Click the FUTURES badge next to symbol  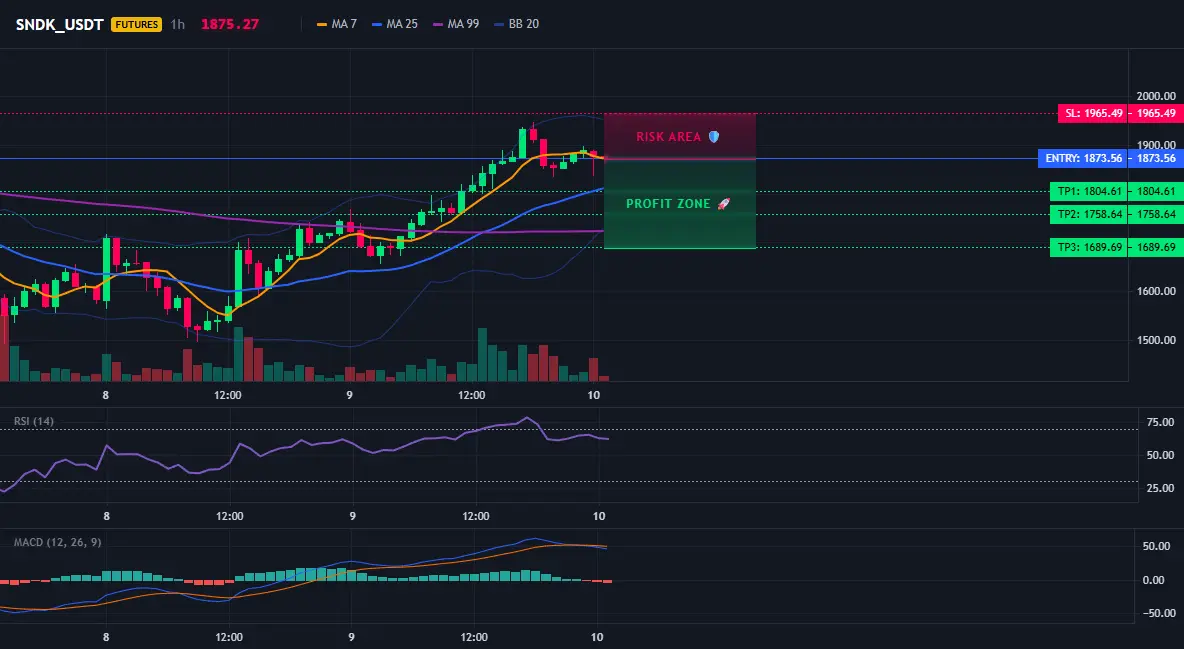pos(136,24)
